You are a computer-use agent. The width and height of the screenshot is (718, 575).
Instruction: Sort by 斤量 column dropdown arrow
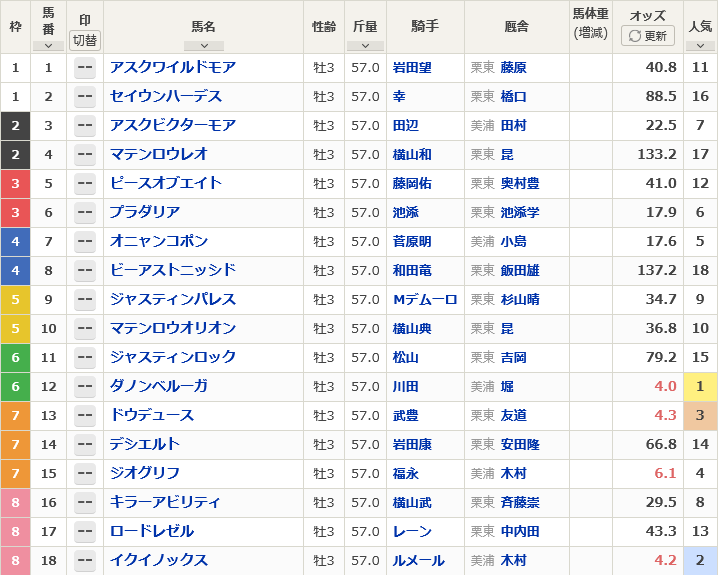tap(365, 46)
